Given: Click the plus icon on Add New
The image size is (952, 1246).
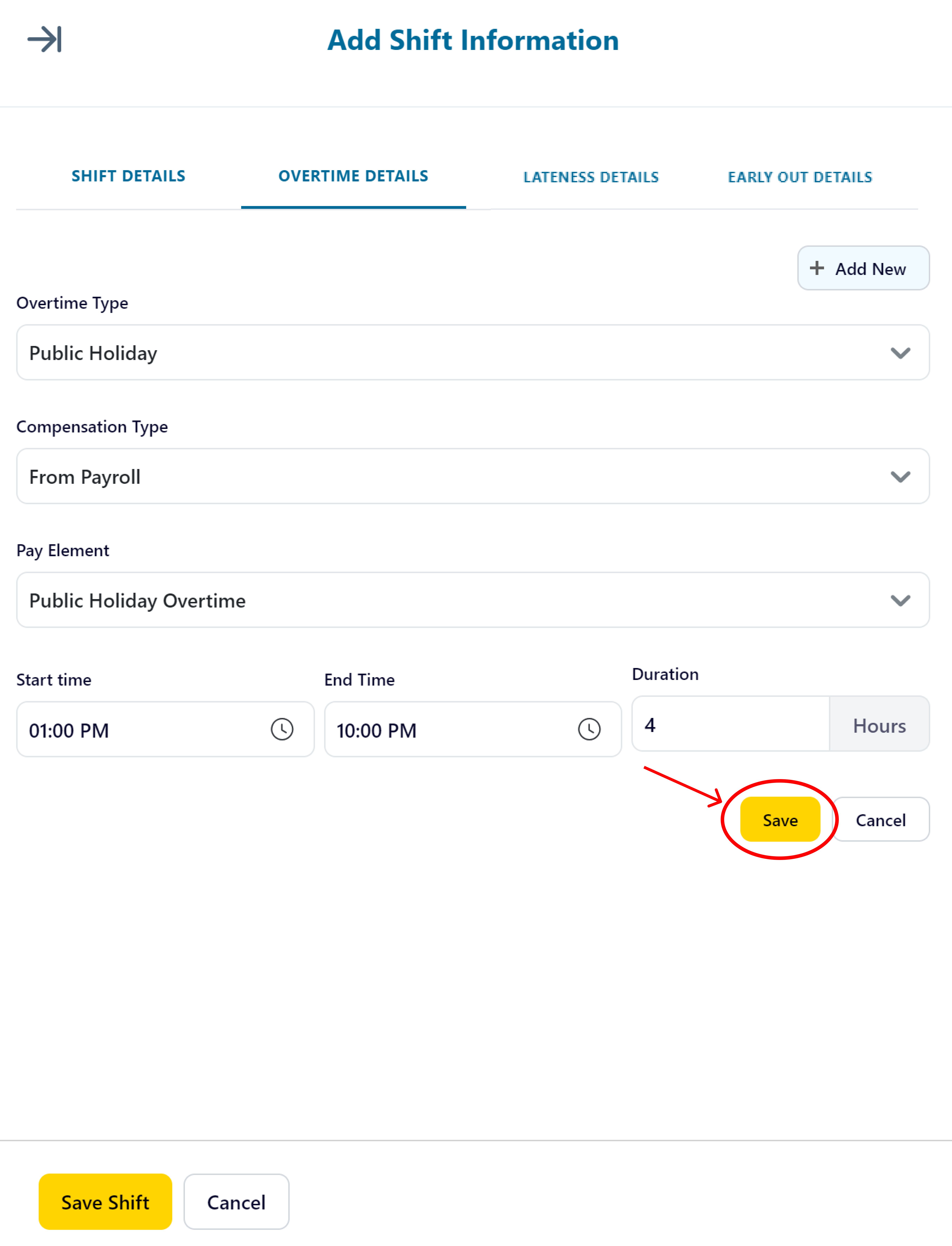Looking at the screenshot, I should 817,268.
